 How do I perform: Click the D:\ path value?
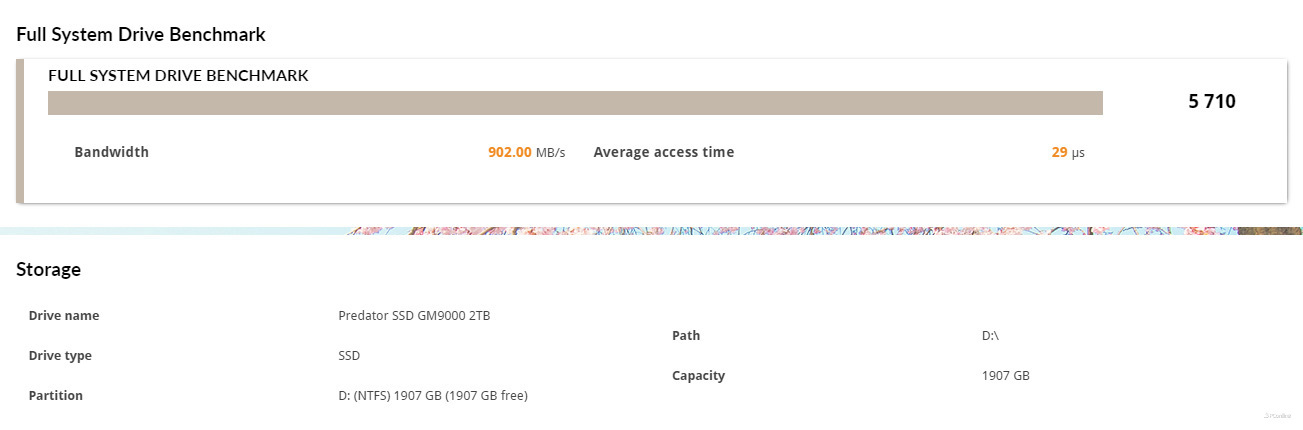pos(990,335)
